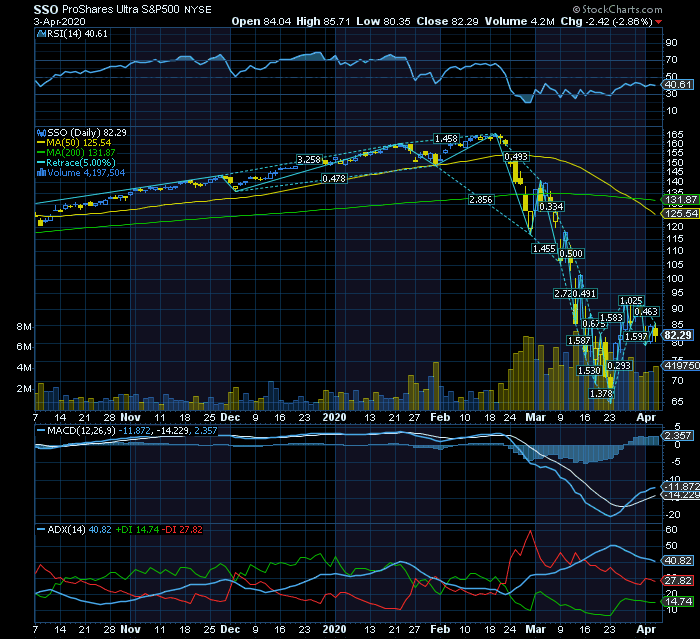Click the RSI(14) legend line icon
Image resolution: width=700 pixels, height=639 pixels.
click(42, 33)
